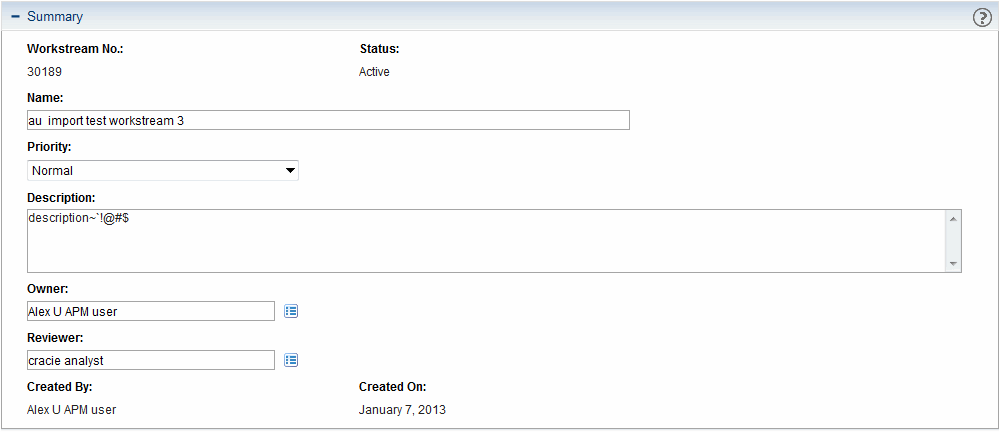Click the Workstream No. label

coord(75,49)
